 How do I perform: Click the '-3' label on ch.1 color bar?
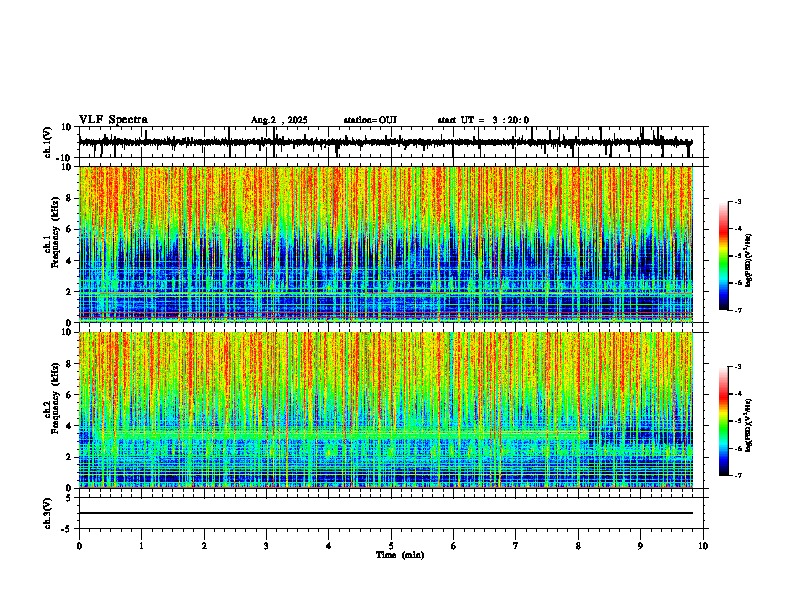tap(738, 202)
